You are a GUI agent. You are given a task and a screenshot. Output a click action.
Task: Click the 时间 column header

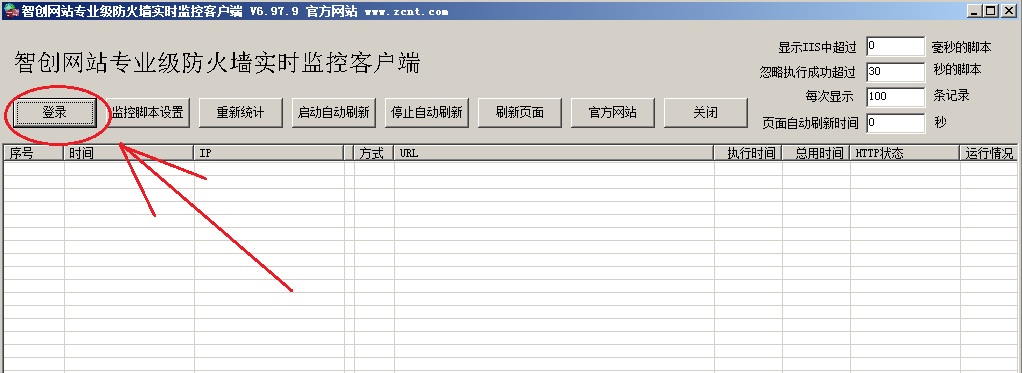click(128, 153)
